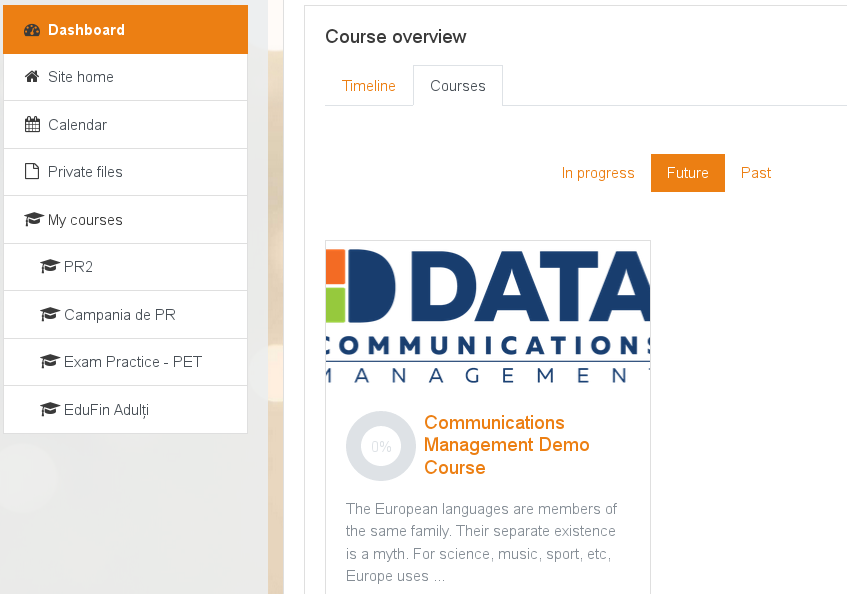This screenshot has width=847, height=594.
Task: Open the Calendar icon in sidebar
Action: tap(33, 124)
